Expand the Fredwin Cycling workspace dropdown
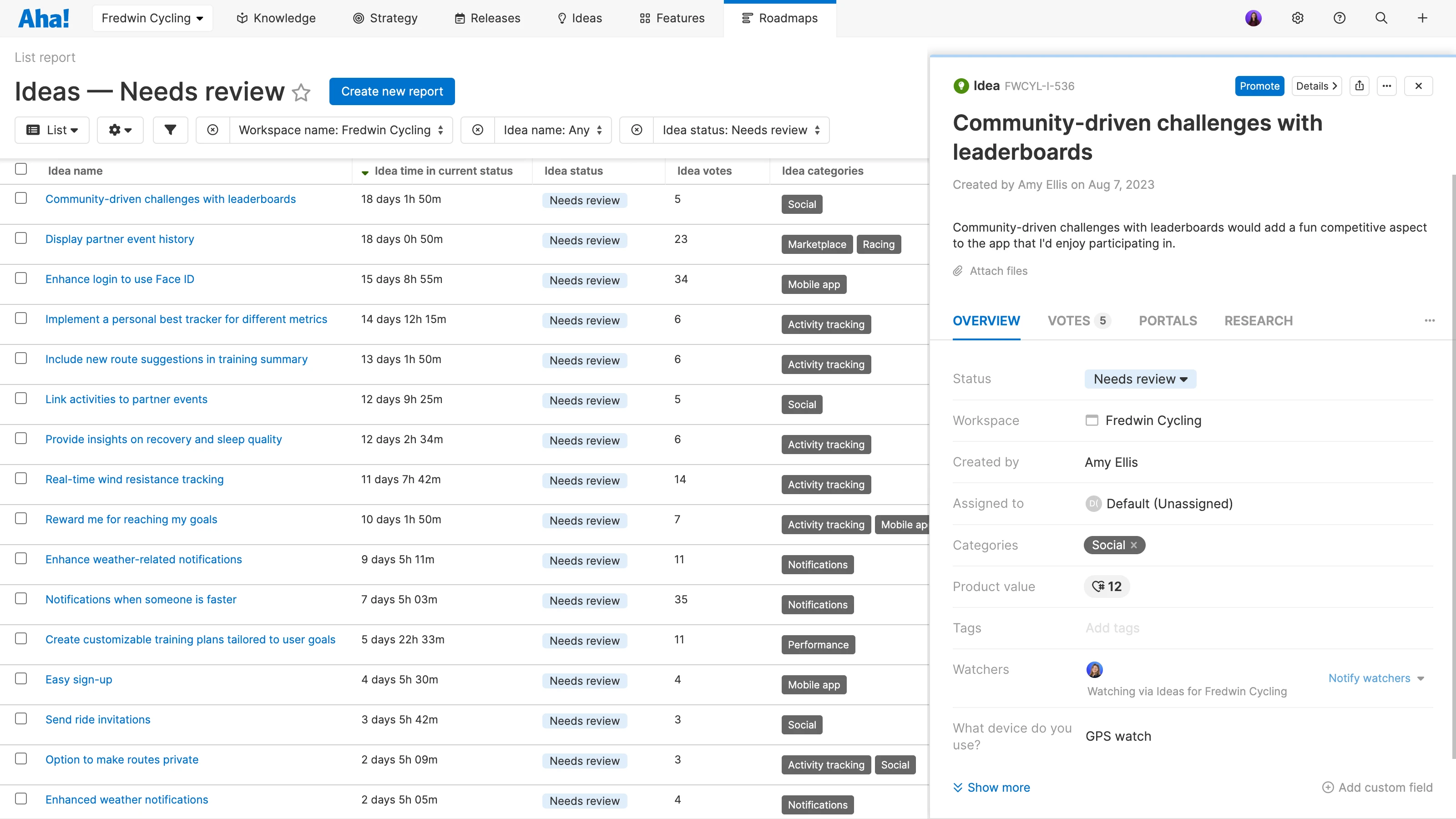The width and height of the screenshot is (1456, 819). tap(152, 18)
